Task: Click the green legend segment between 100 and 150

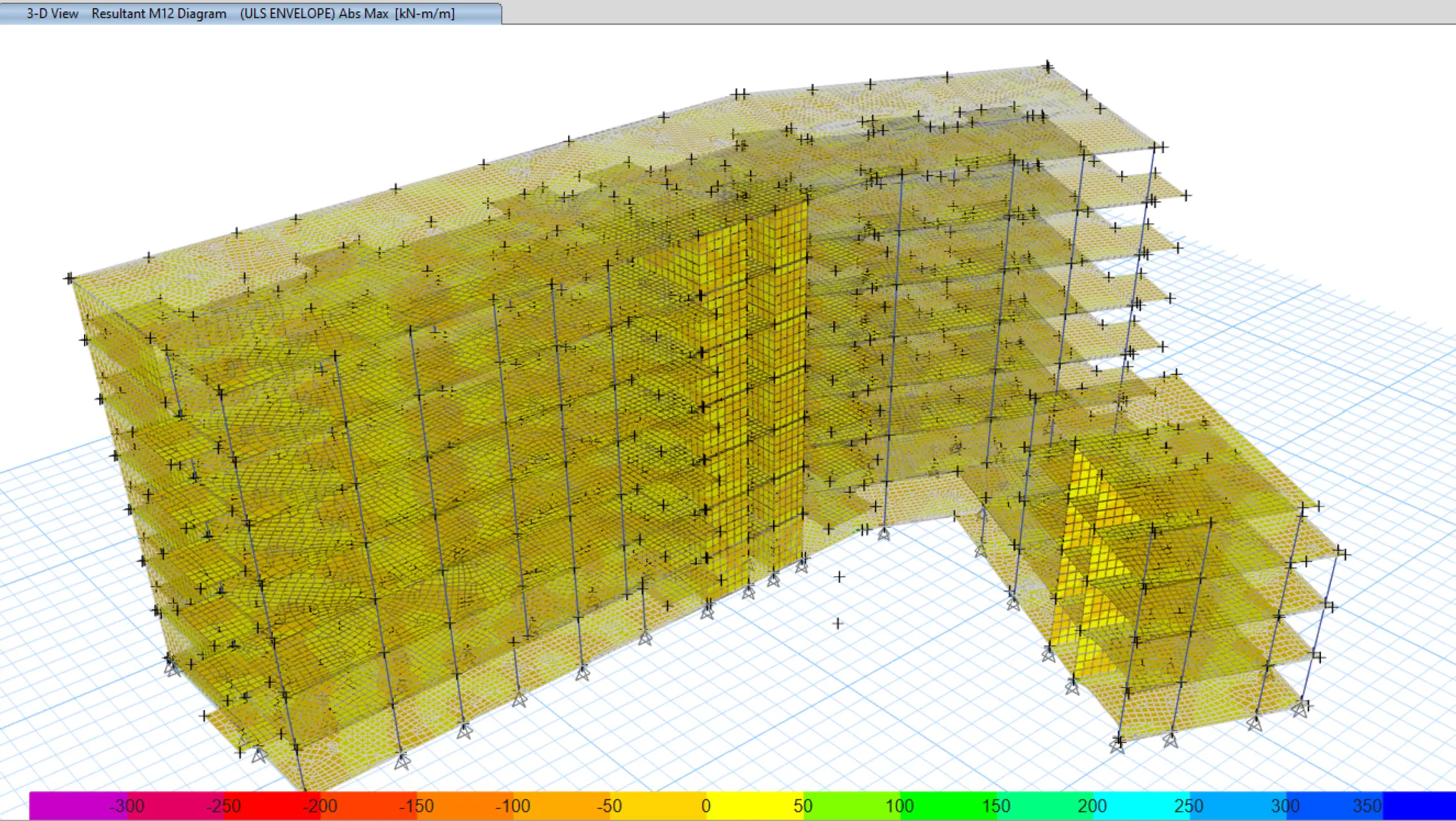Action: (x=948, y=806)
